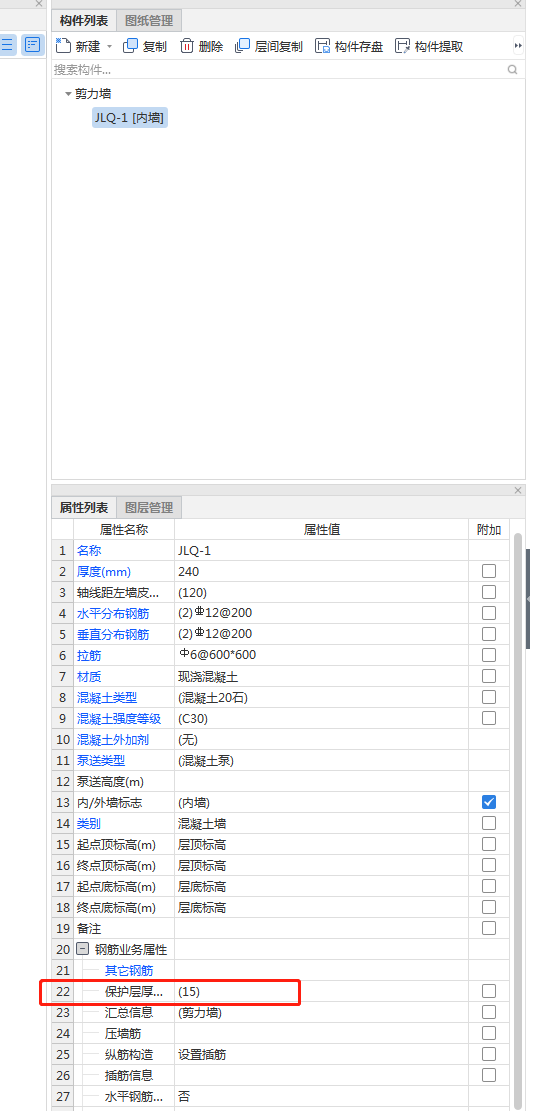Click the 新建 (New) component icon
The image size is (539, 1111).
(64, 46)
